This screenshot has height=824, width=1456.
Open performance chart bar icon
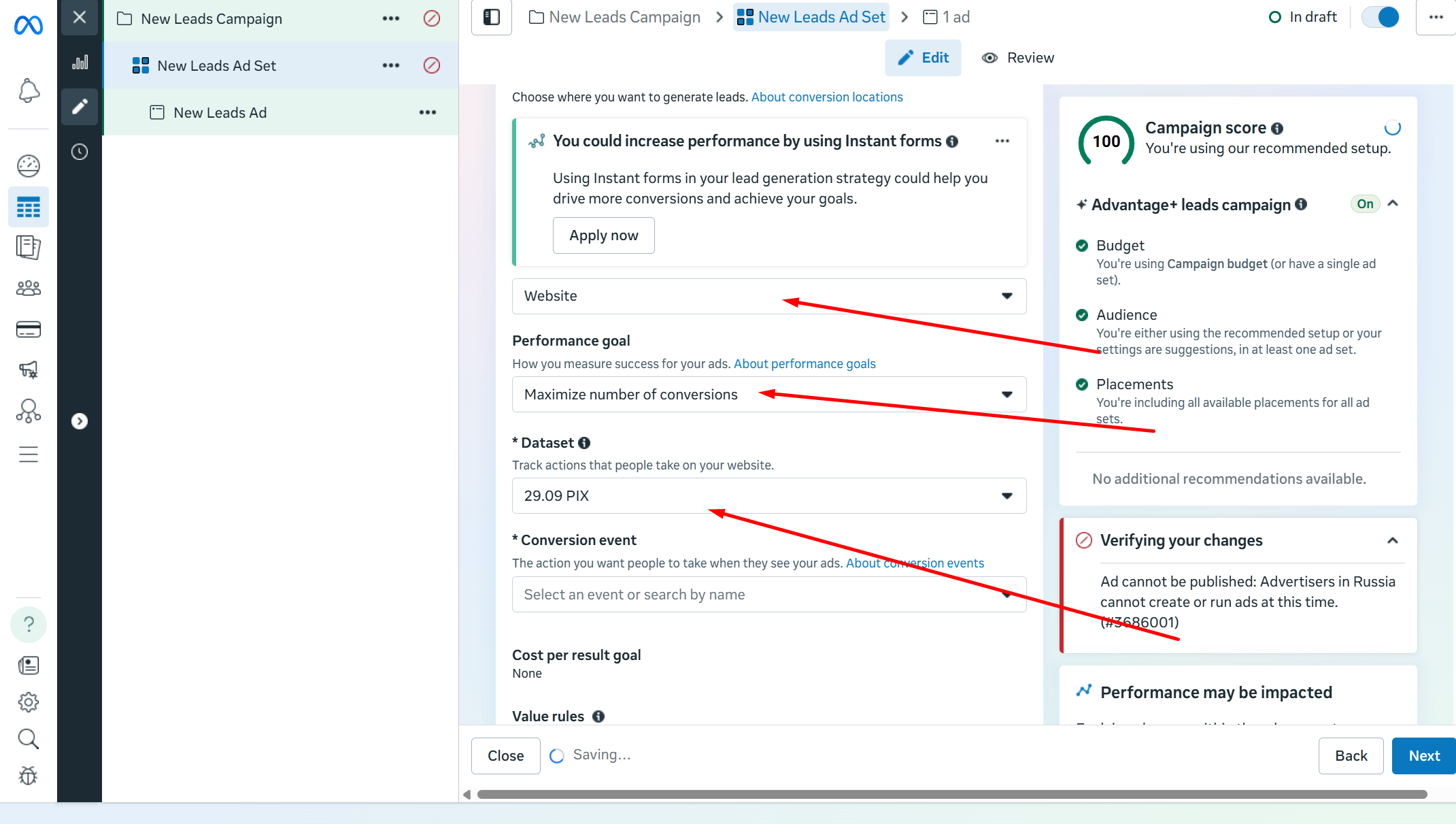pos(80,63)
